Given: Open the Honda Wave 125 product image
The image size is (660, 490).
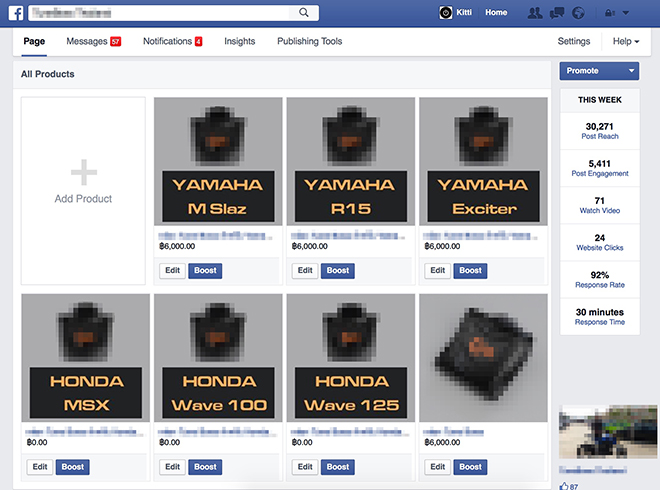Looking at the screenshot, I should click(351, 358).
